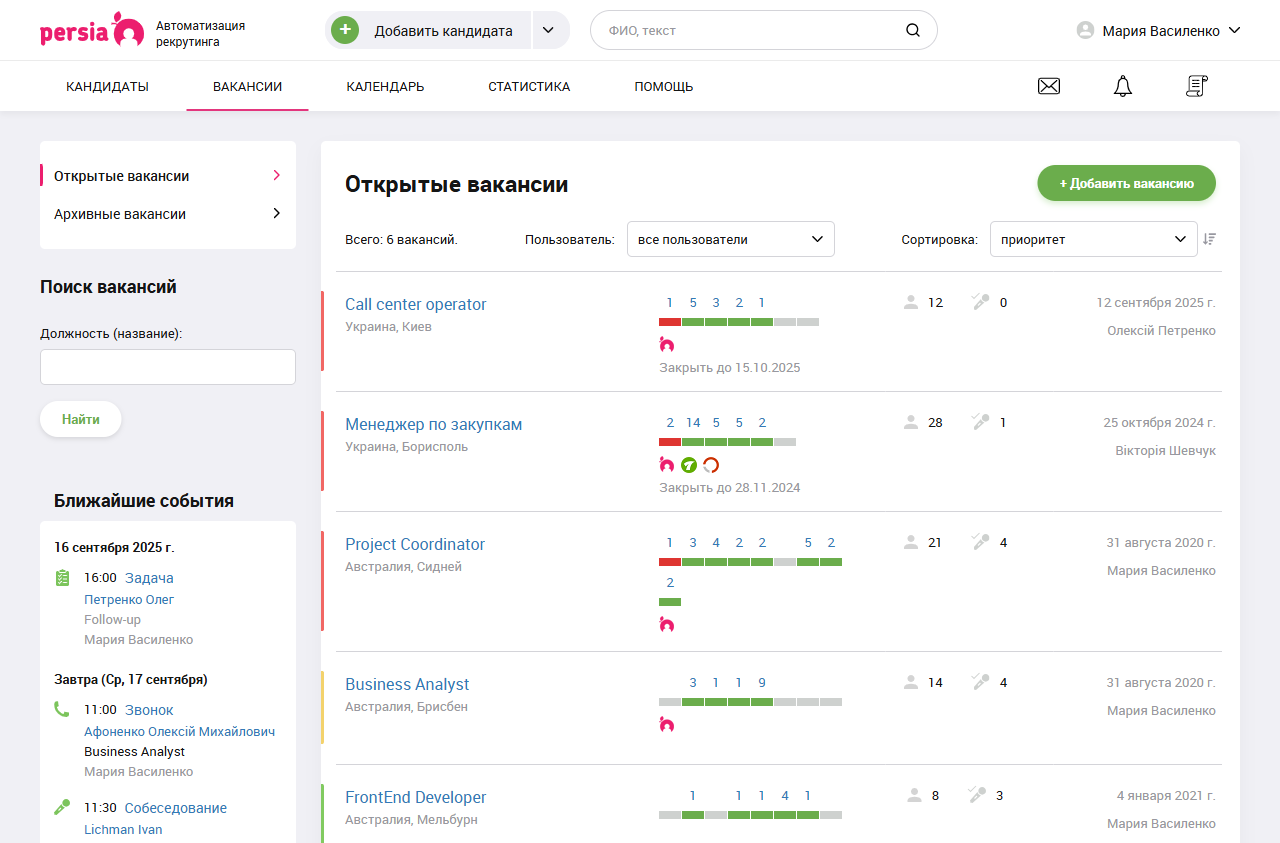This screenshot has width=1280, height=843.
Task: Switch to the КАЛЕНДАРЬ tab
Action: [385, 86]
